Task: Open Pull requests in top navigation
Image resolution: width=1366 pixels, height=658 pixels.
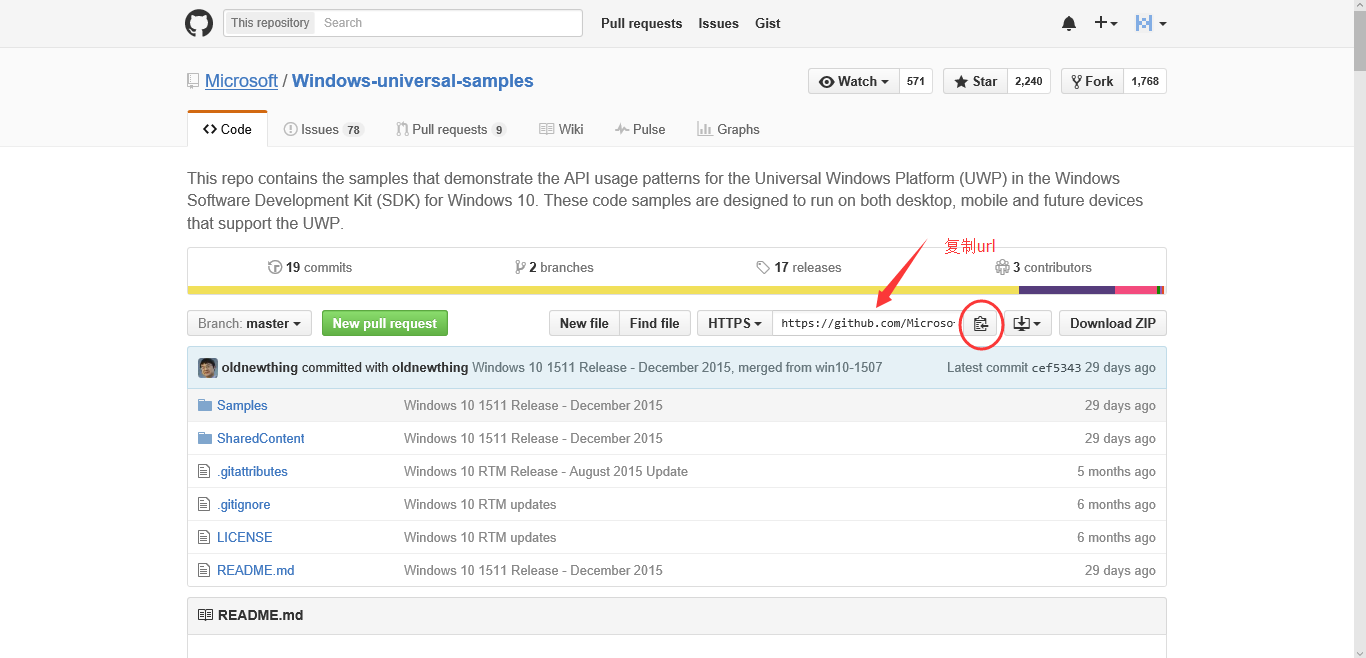Action: 641,23
